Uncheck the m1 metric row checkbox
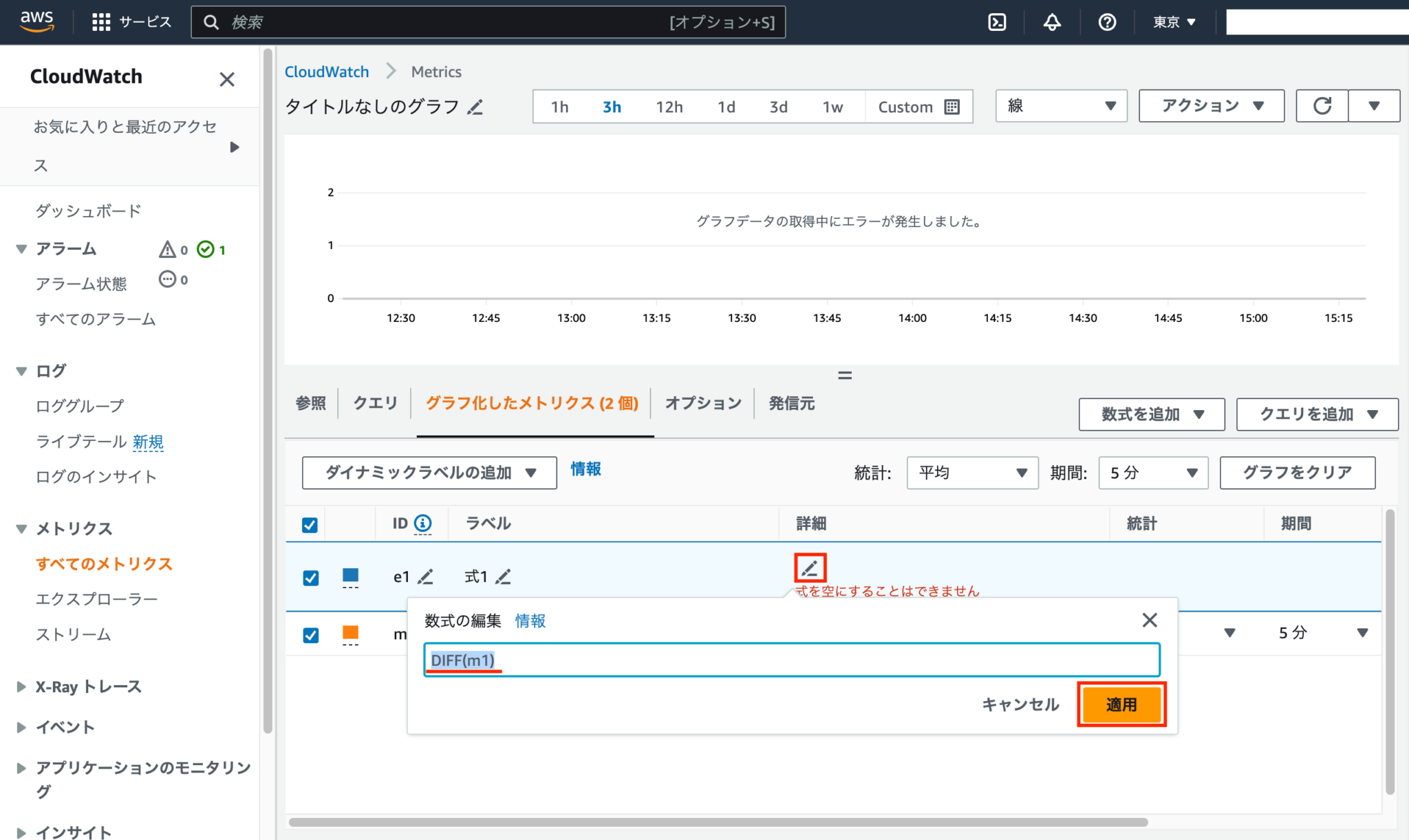Image resolution: width=1409 pixels, height=840 pixels. [310, 634]
